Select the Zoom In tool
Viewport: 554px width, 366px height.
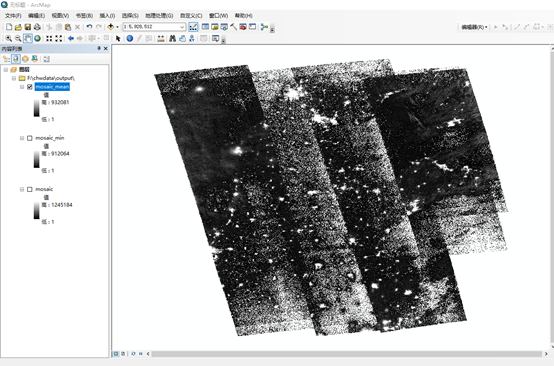(8, 38)
